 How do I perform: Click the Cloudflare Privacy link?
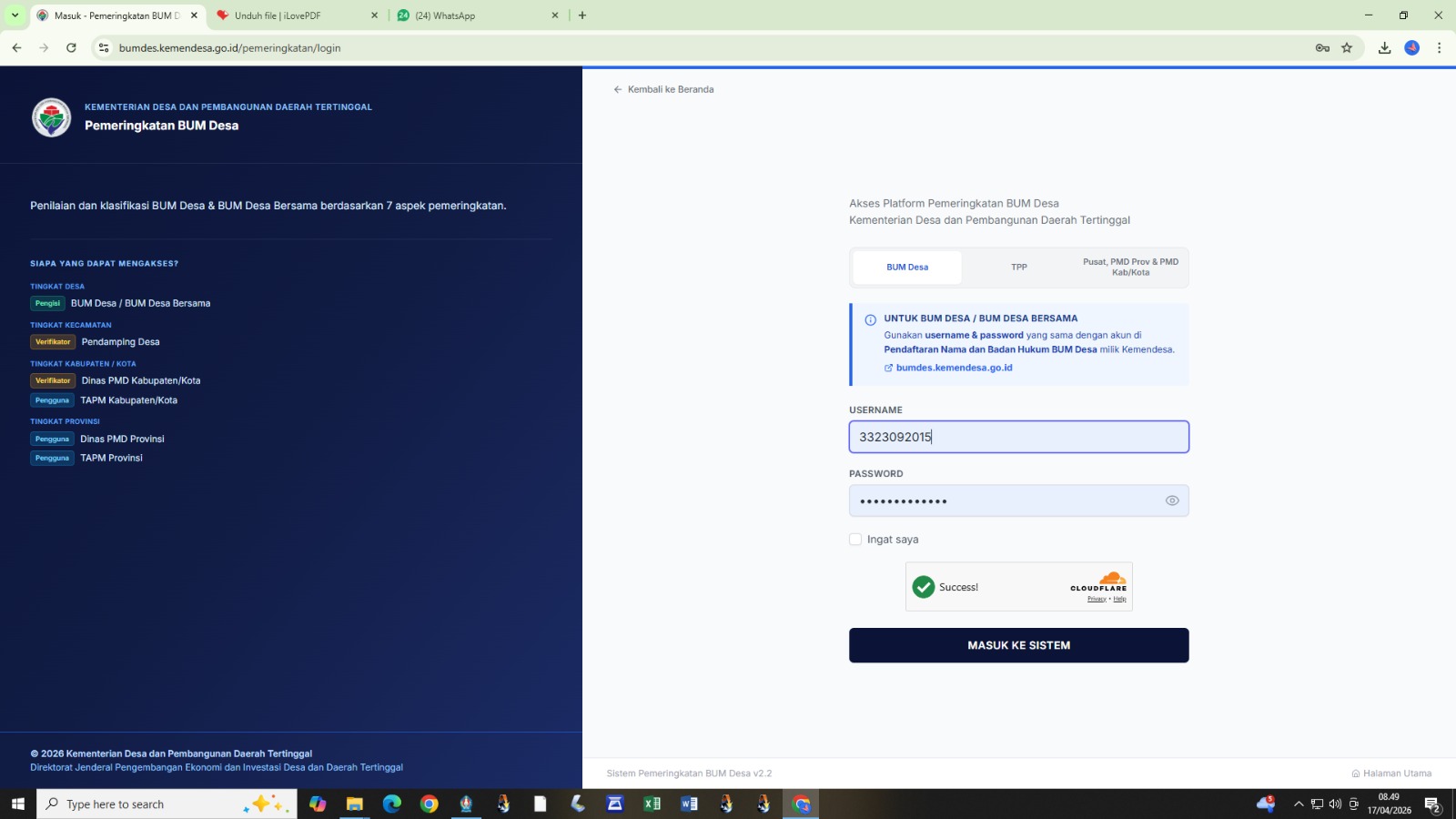coord(1097,599)
